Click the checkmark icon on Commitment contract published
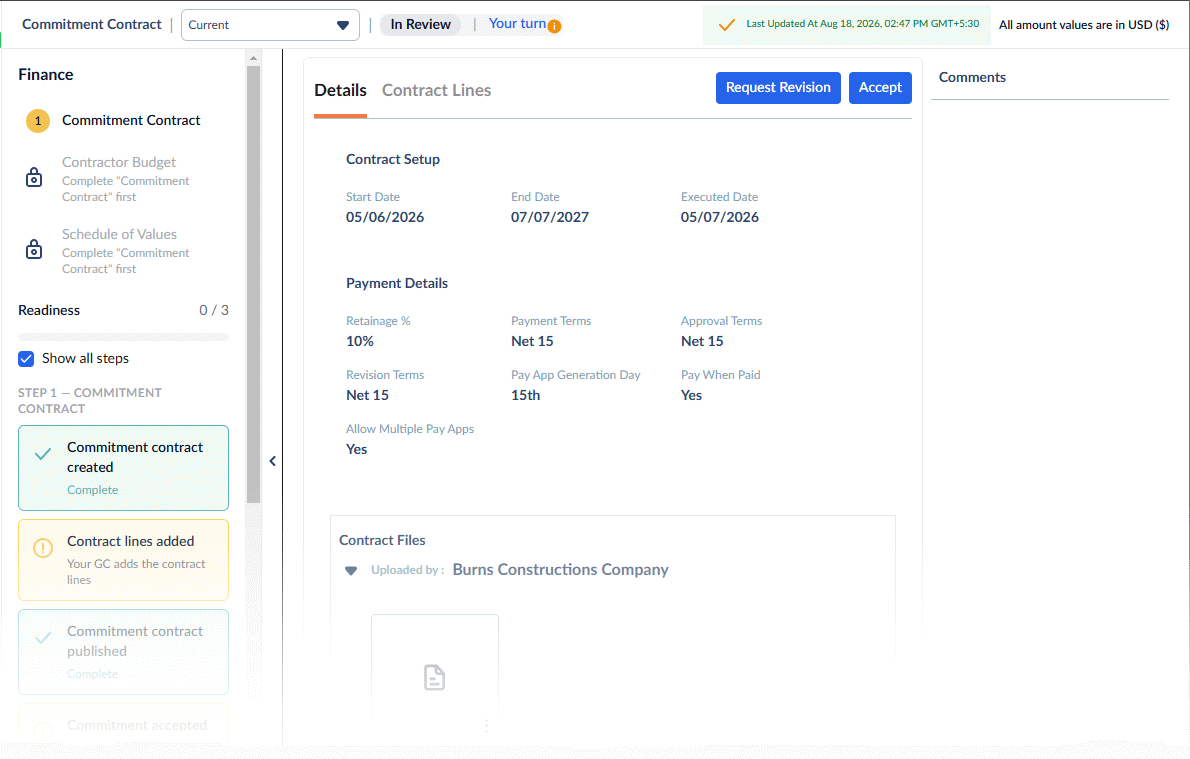This screenshot has height=759, width=1190. 43,638
